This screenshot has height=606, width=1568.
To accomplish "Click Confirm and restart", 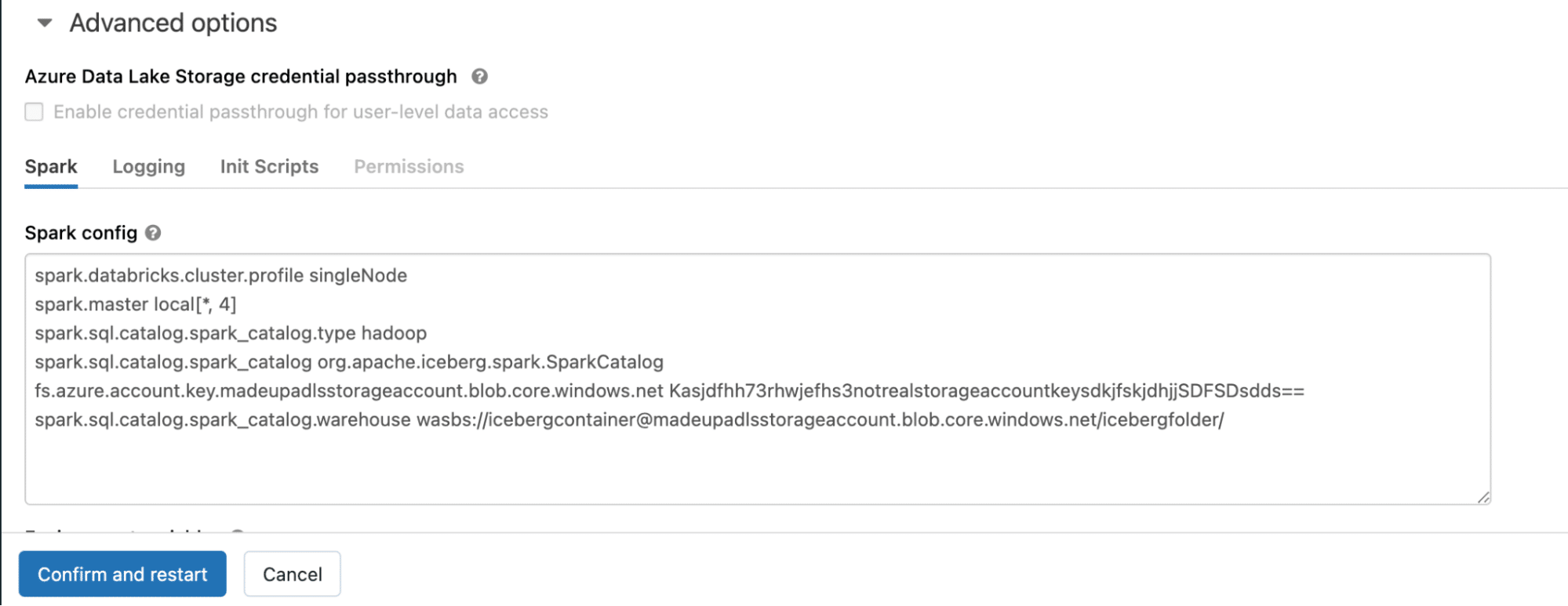I will (x=122, y=573).
